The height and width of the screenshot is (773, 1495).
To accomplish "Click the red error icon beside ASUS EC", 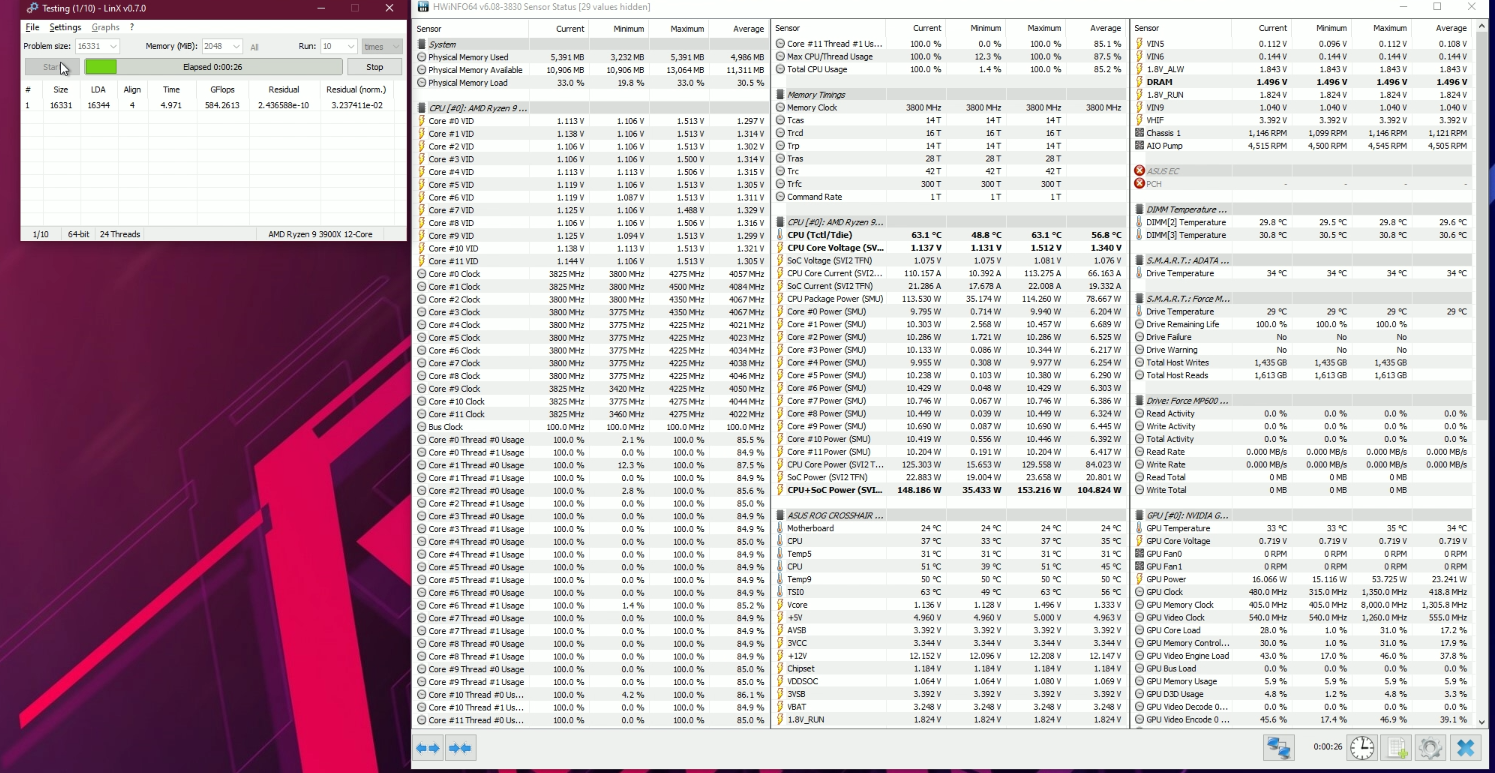I will click(1139, 171).
